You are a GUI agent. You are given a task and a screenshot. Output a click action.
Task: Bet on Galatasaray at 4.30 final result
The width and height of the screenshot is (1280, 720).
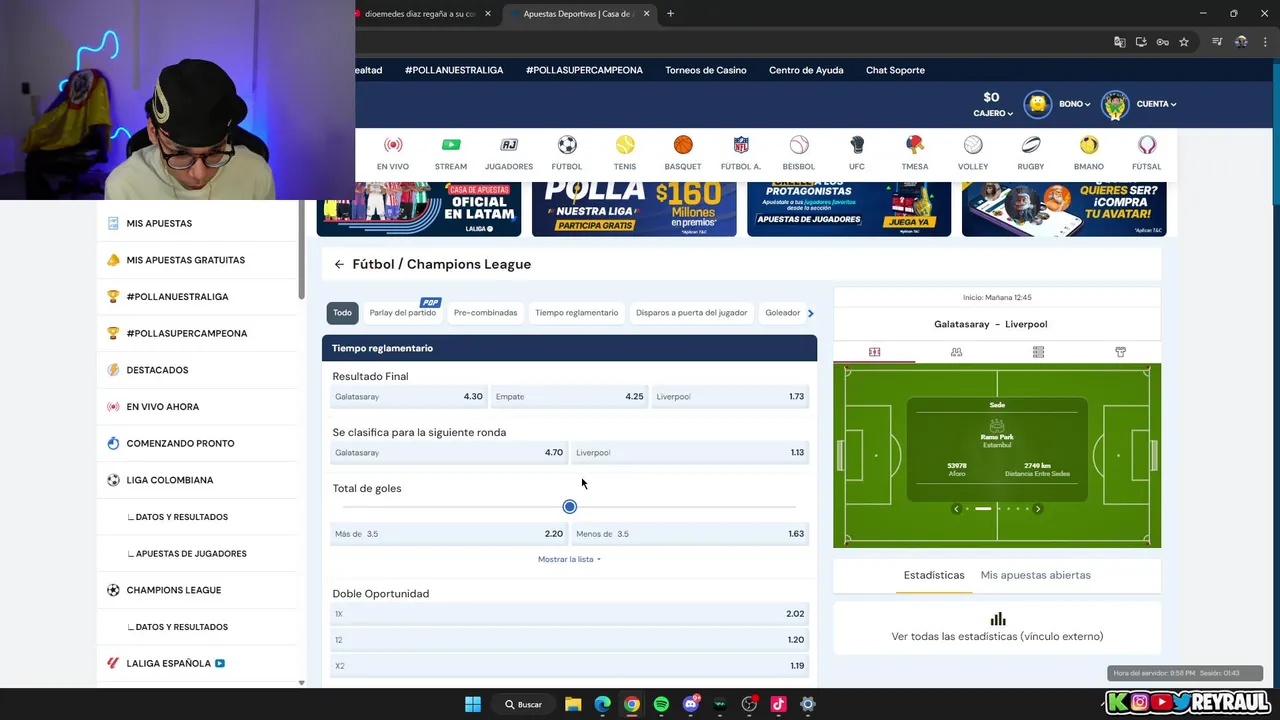409,397
